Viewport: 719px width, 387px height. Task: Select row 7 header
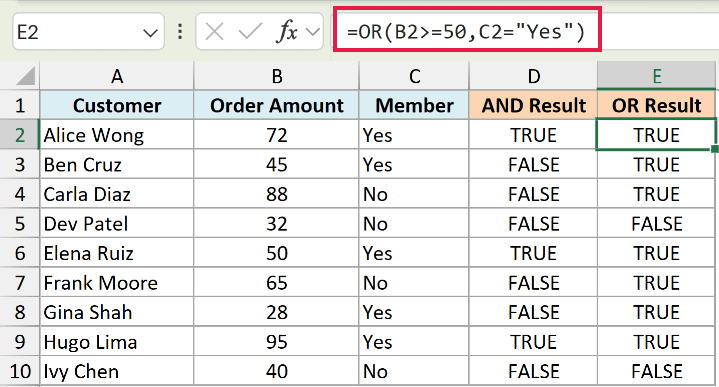click(20, 282)
